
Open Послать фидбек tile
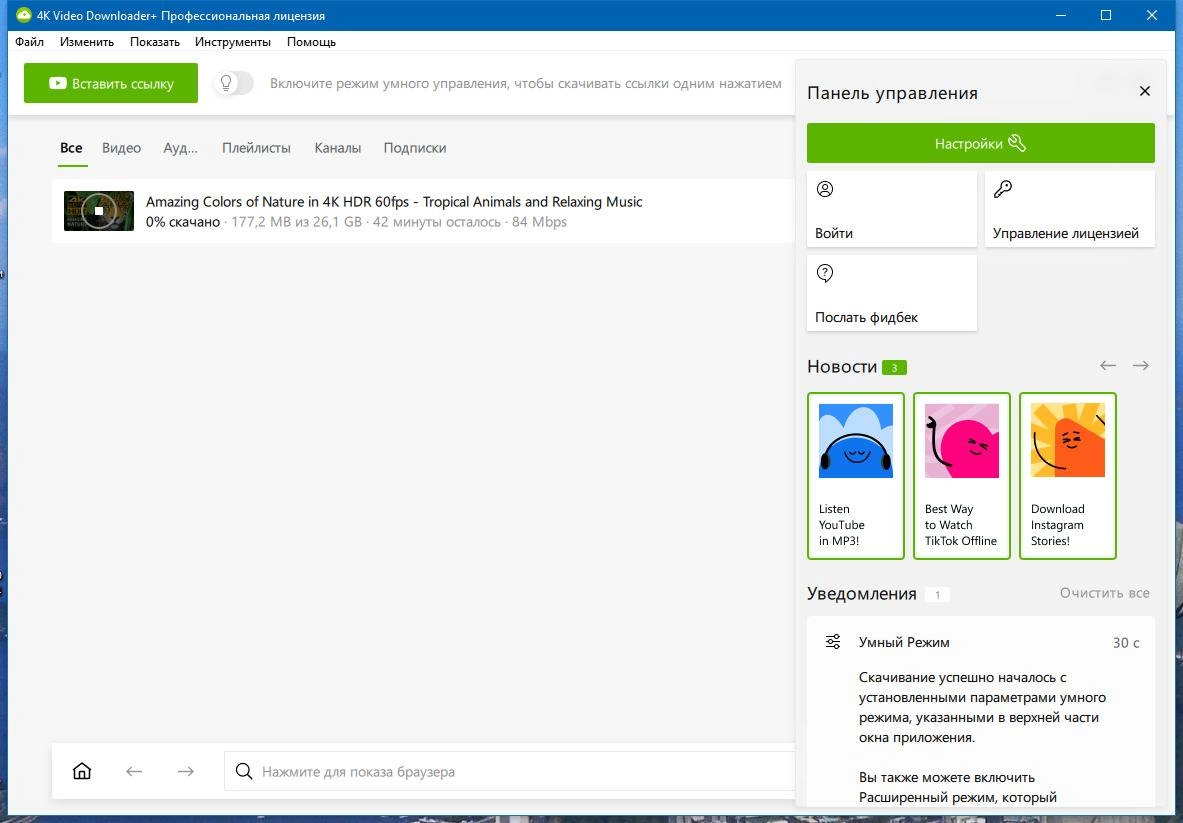[892, 293]
